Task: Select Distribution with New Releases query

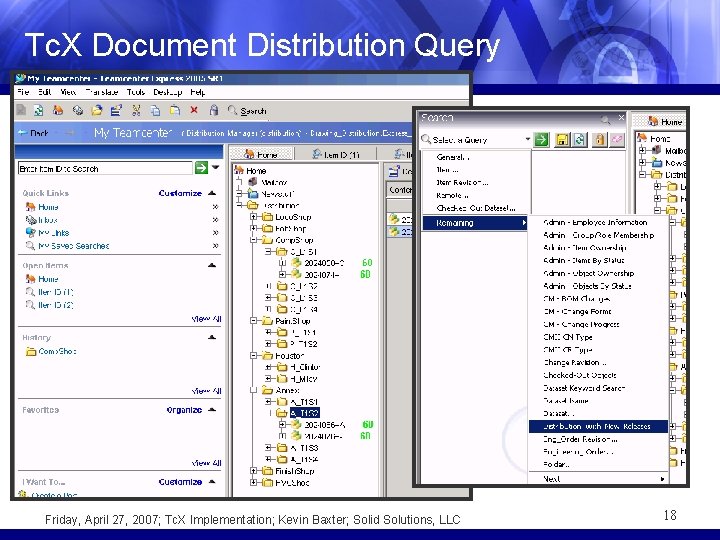Action: (598, 426)
